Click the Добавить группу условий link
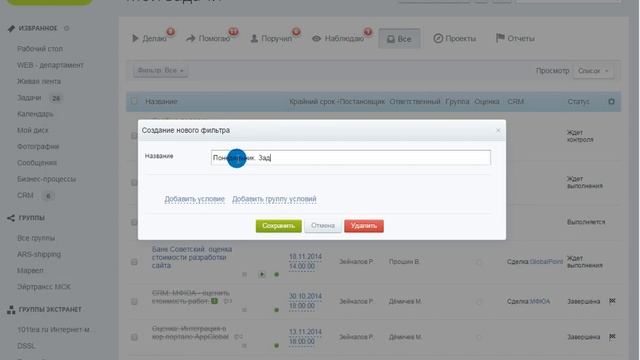The width and height of the screenshot is (640, 360). click(x=274, y=199)
